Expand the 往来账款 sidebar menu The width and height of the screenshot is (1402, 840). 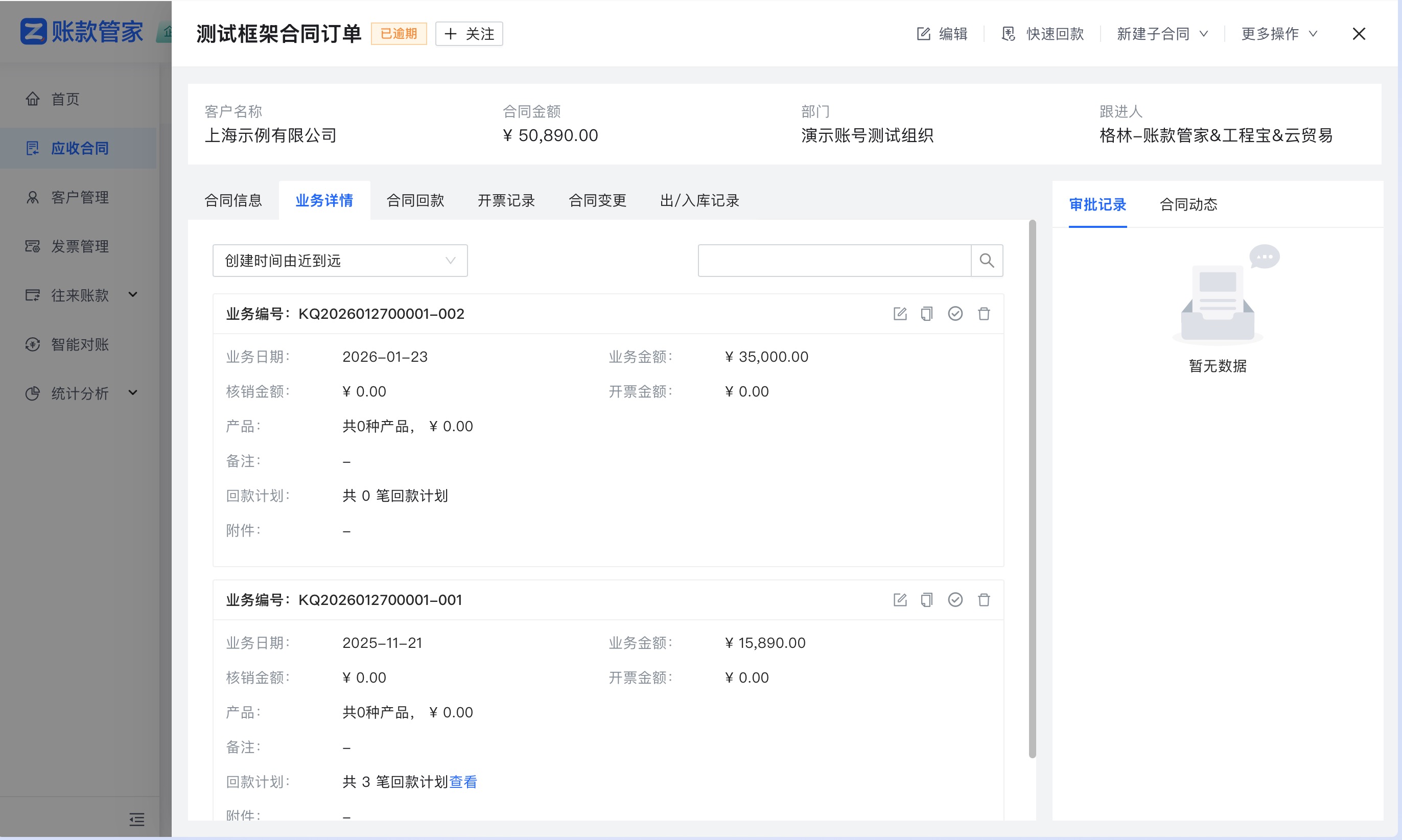click(79, 295)
